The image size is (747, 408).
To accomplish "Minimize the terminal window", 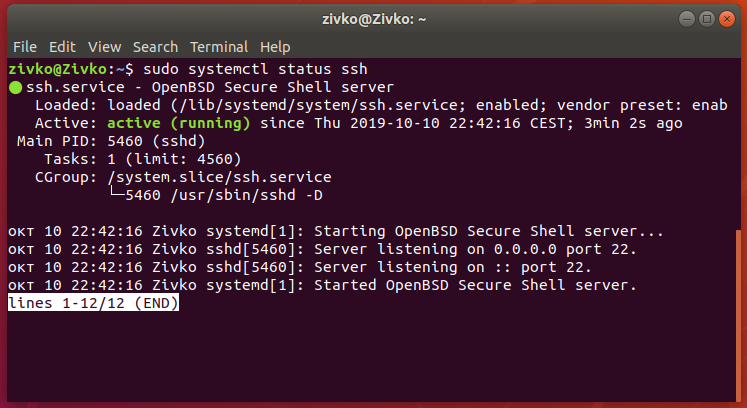I will pos(687,18).
